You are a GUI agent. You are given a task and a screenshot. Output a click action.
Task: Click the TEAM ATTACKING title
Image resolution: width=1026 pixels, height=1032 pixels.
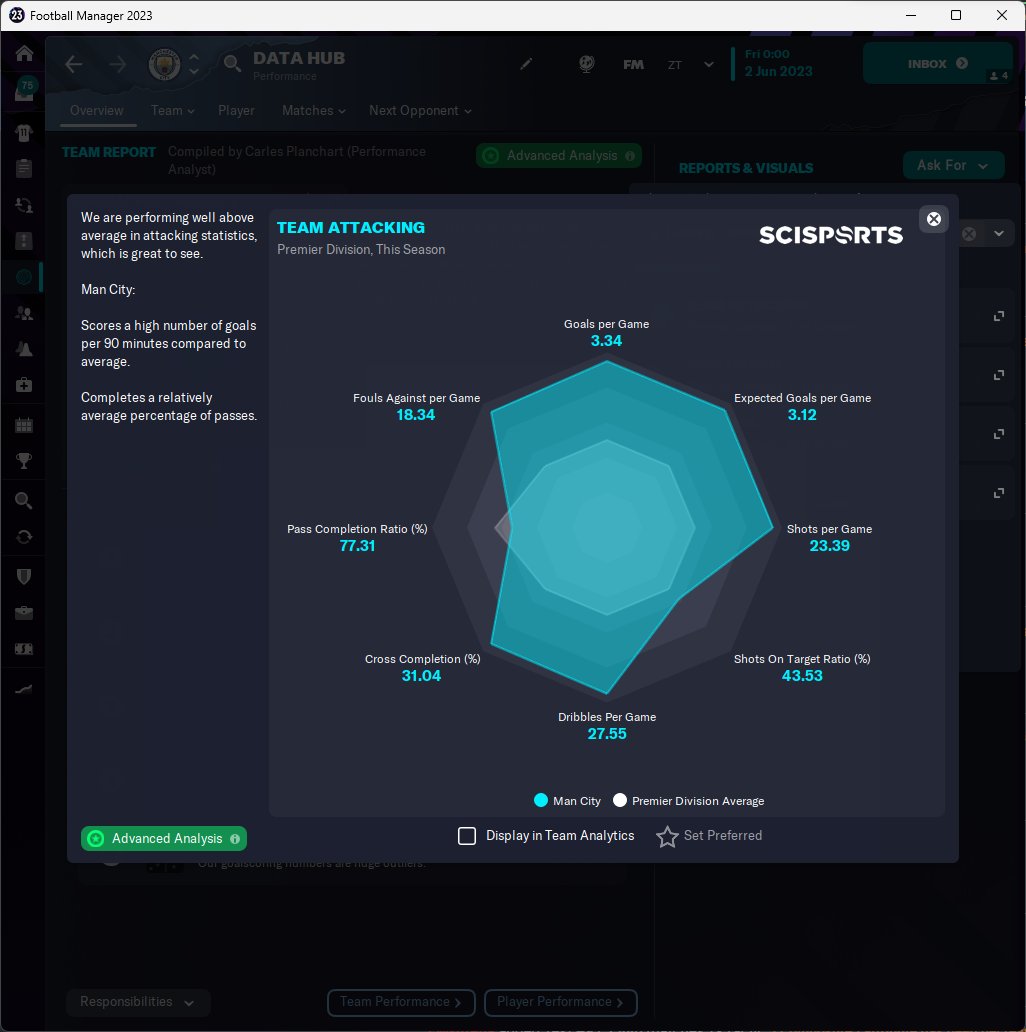pos(351,228)
